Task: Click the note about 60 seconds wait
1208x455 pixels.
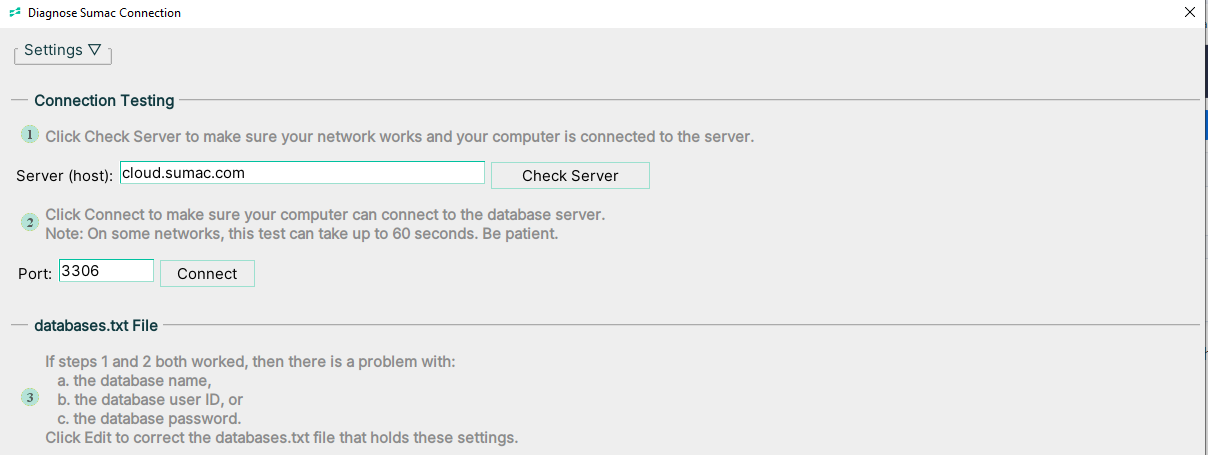Action: point(302,234)
